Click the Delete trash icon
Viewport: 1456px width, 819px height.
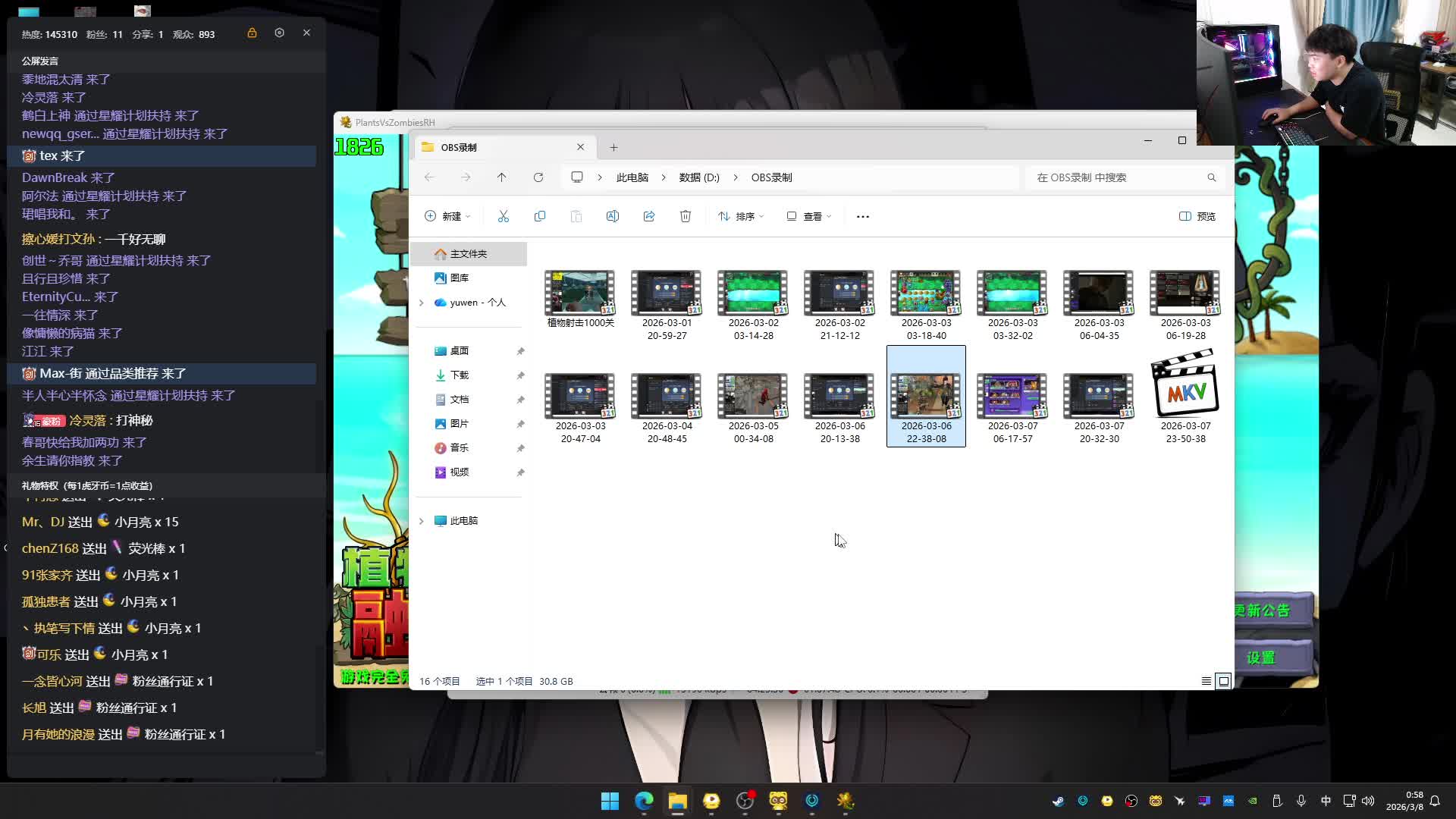[686, 216]
